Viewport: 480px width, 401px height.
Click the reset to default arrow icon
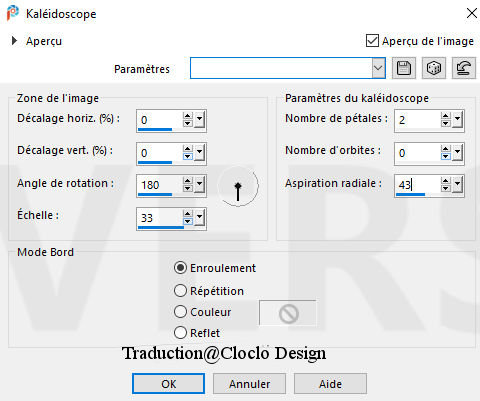[x=464, y=68]
